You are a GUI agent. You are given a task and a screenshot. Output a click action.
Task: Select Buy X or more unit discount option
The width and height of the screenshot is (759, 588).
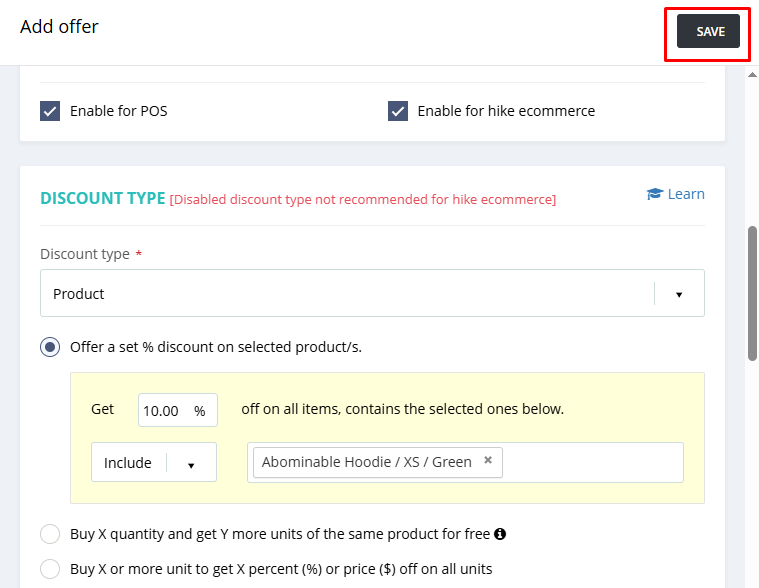[50, 569]
